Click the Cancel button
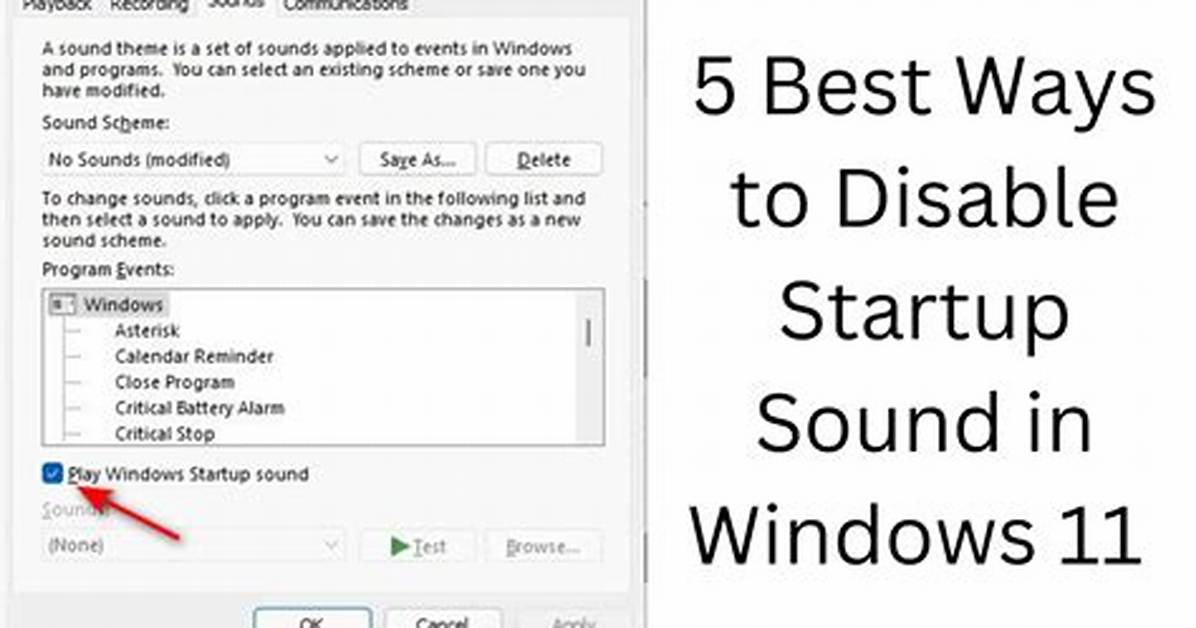The image size is (1196, 628). click(442, 619)
